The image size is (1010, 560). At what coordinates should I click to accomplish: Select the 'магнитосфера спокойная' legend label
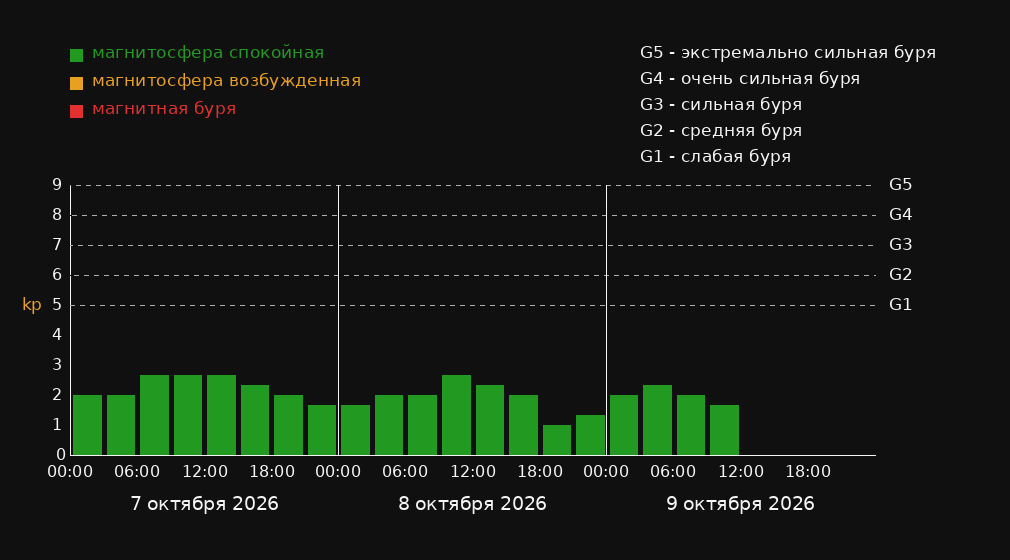(208, 53)
